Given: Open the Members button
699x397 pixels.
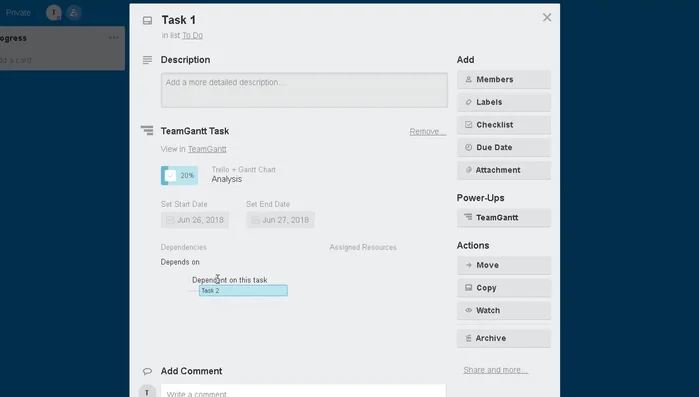Looking at the screenshot, I should point(504,80).
